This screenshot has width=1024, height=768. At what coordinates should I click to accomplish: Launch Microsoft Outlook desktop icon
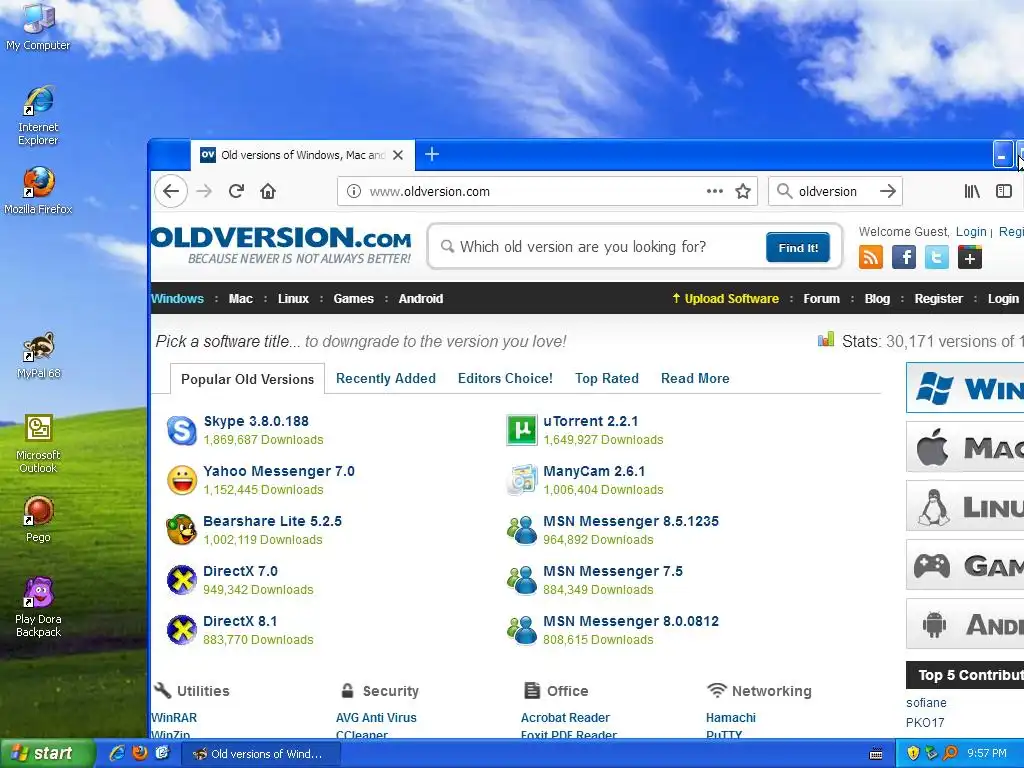[38, 443]
